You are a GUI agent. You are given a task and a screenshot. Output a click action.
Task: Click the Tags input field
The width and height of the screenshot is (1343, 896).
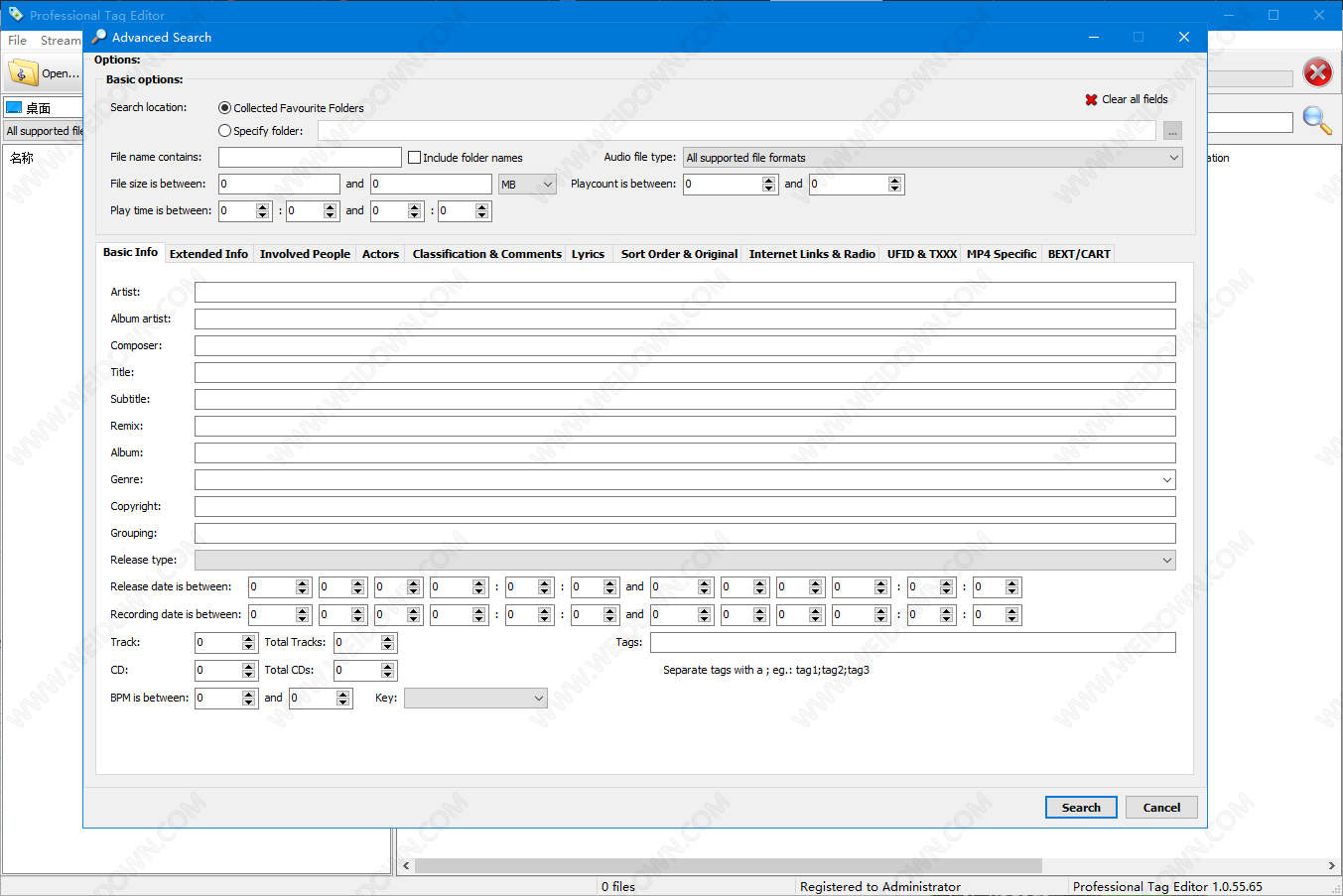point(913,642)
